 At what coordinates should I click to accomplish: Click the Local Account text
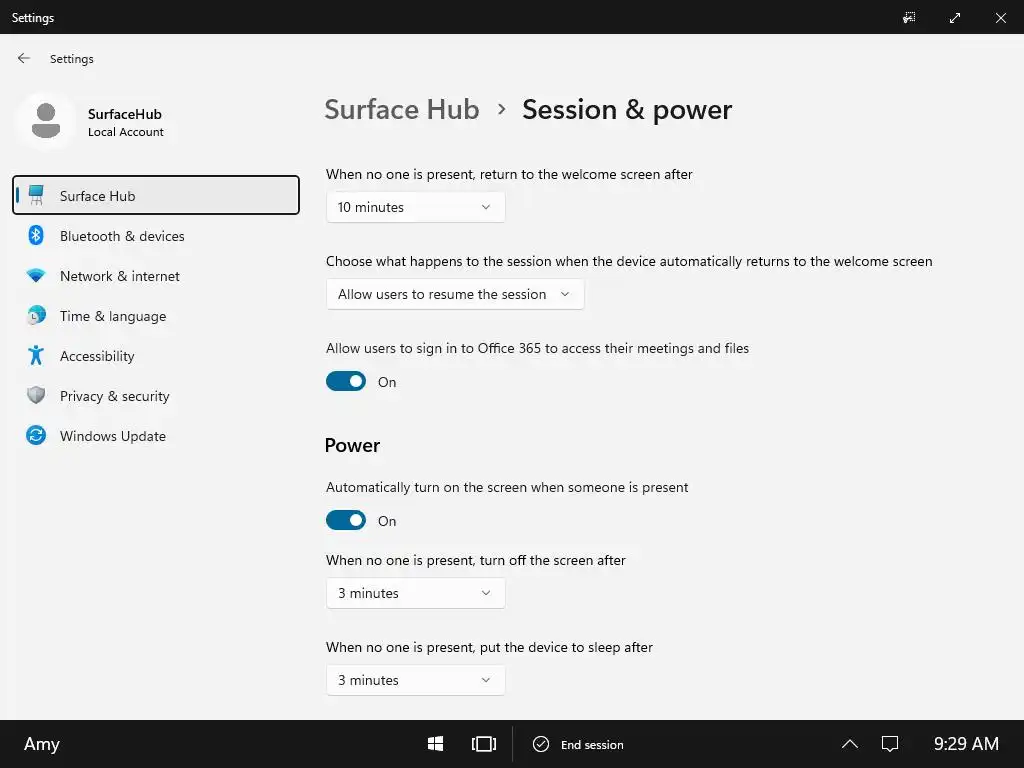coord(125,132)
